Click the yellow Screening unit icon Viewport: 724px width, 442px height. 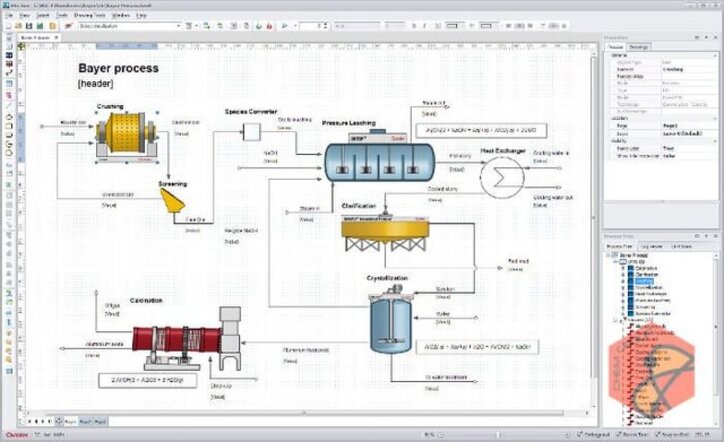172,200
